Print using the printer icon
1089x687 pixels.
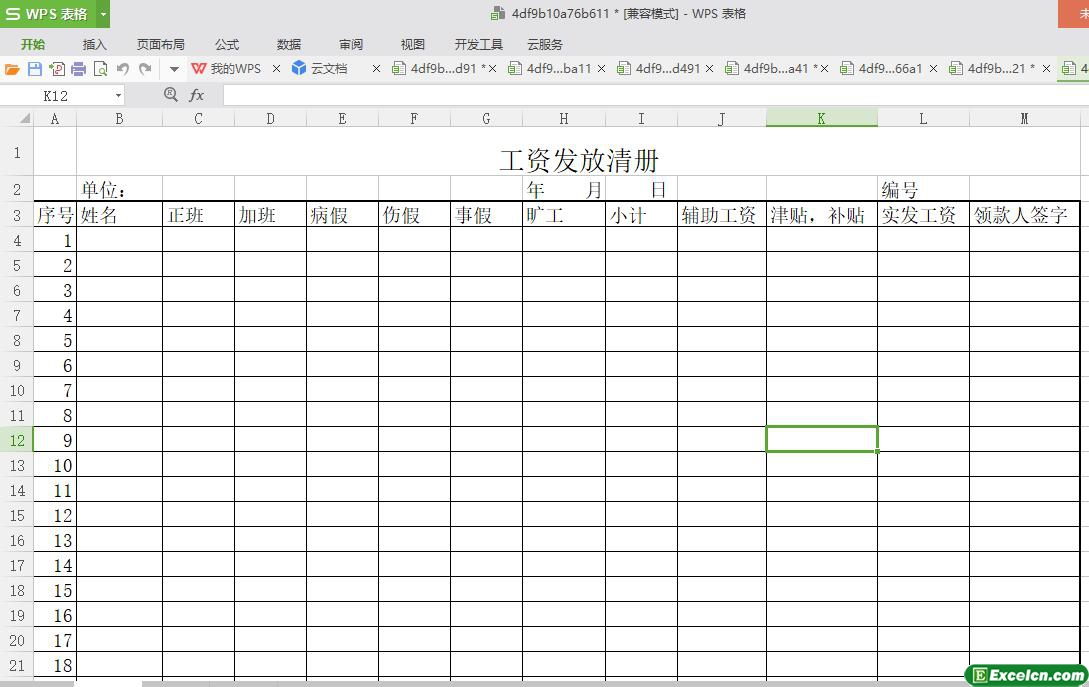[78, 69]
